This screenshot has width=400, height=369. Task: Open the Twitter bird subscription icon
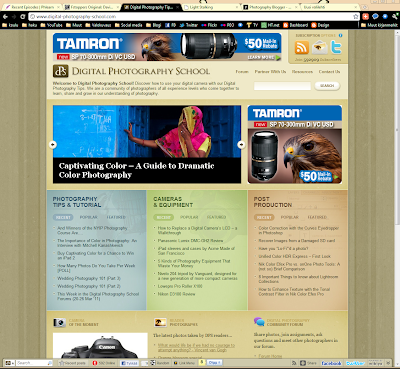[x=336, y=47]
